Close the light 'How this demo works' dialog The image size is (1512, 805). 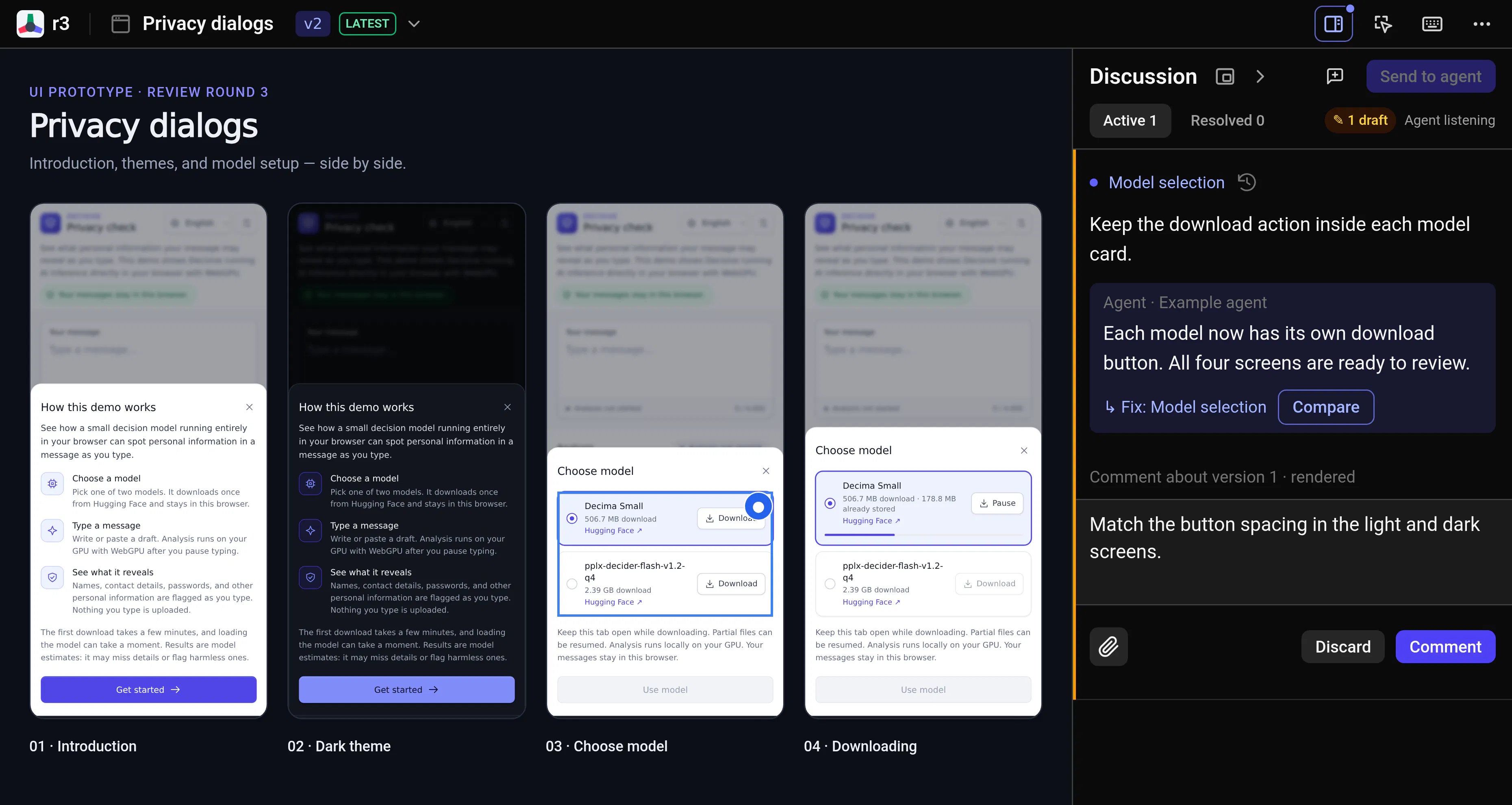pos(250,407)
